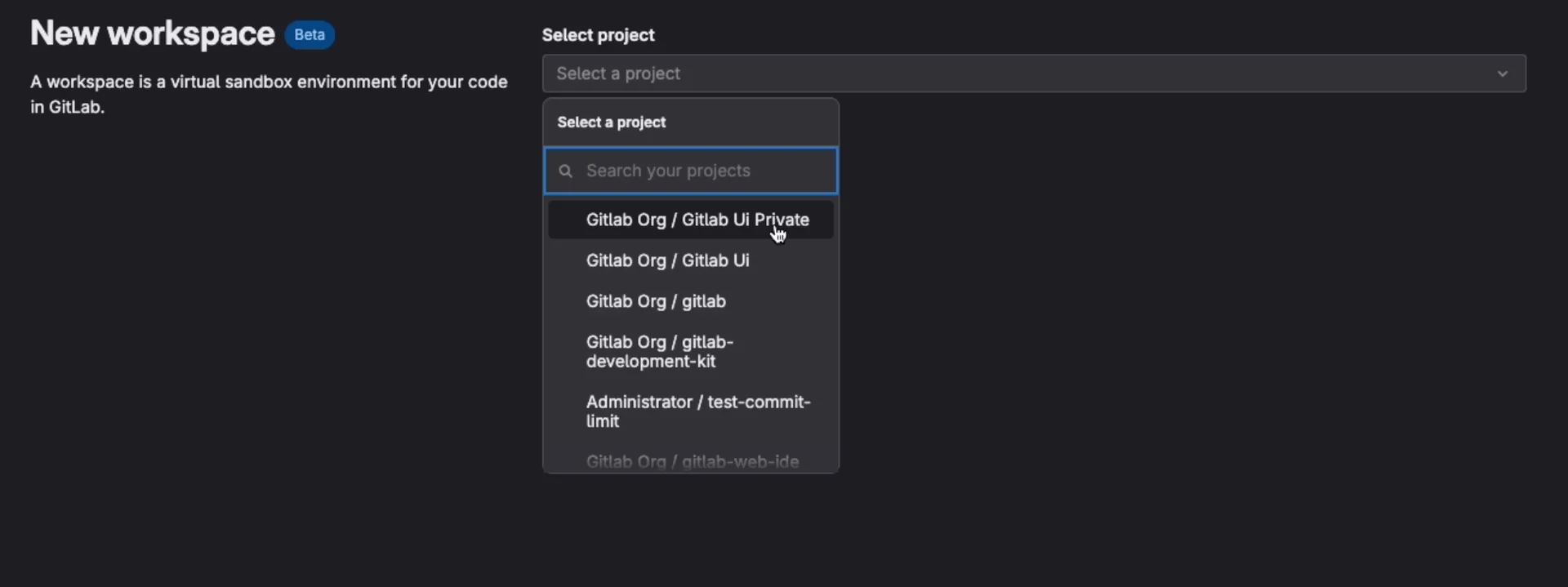Viewport: 1568px width, 587px height.
Task: Click the search magnifier icon
Action: pyautogui.click(x=565, y=171)
